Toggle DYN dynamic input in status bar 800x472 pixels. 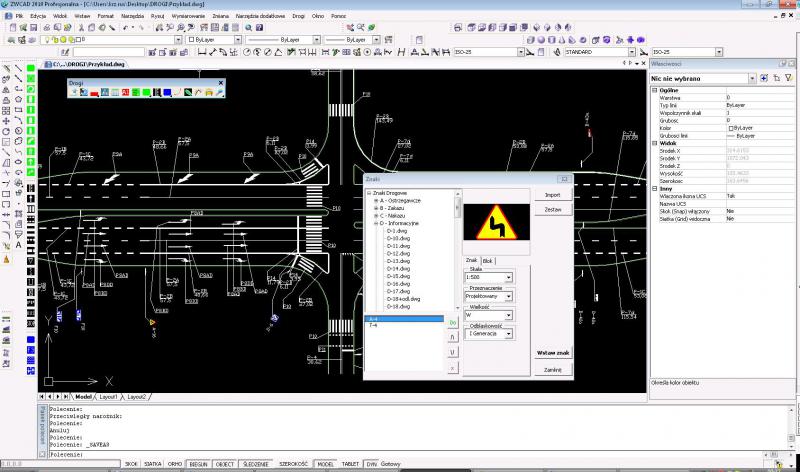[x=372, y=464]
